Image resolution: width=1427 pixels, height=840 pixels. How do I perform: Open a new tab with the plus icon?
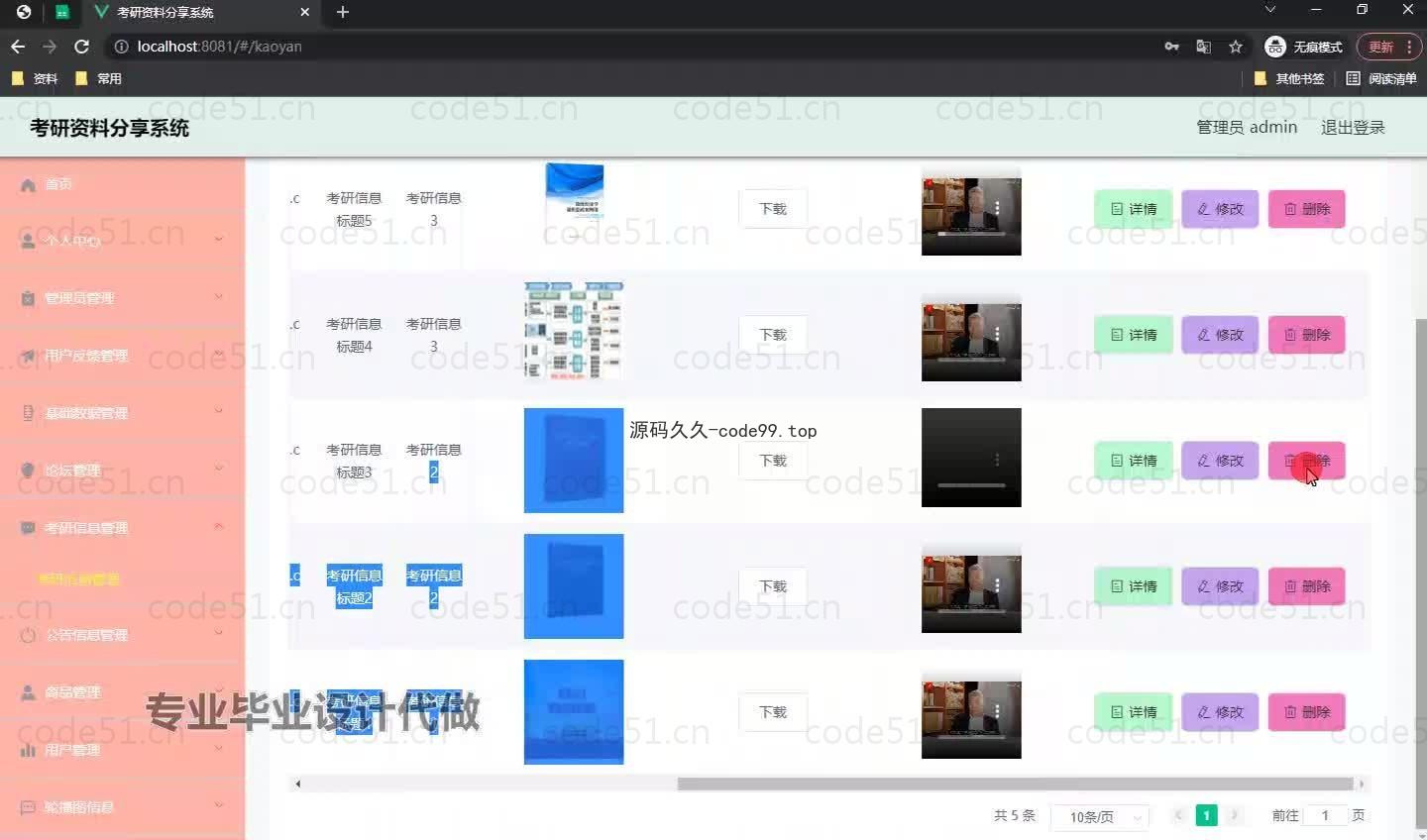coord(343,12)
